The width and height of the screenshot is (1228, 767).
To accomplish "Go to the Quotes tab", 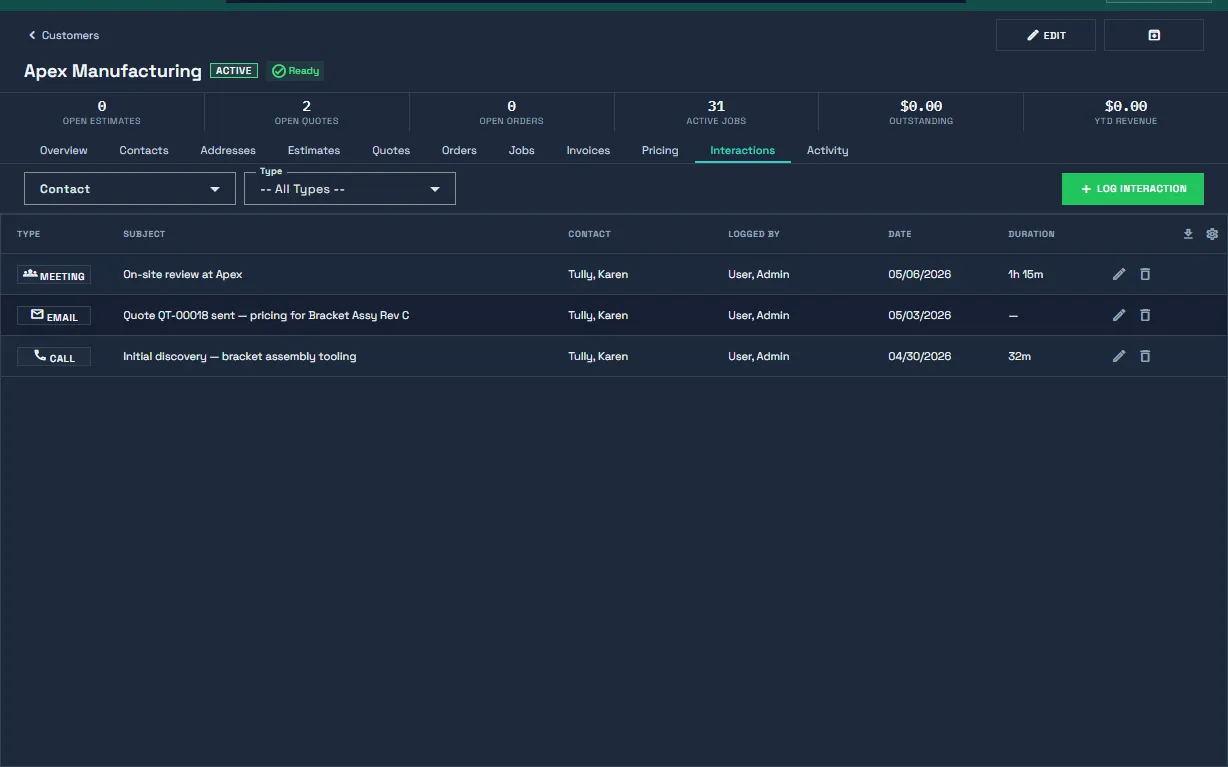I will (x=391, y=150).
